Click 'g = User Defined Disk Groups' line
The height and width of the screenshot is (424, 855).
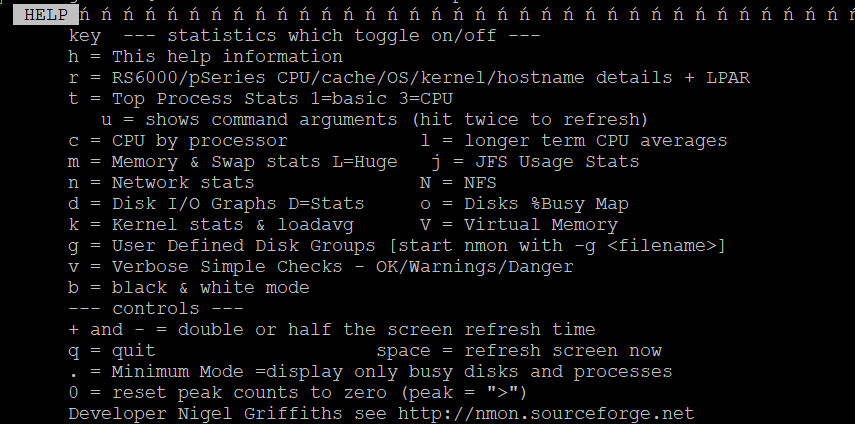pyautogui.click(x=397, y=246)
